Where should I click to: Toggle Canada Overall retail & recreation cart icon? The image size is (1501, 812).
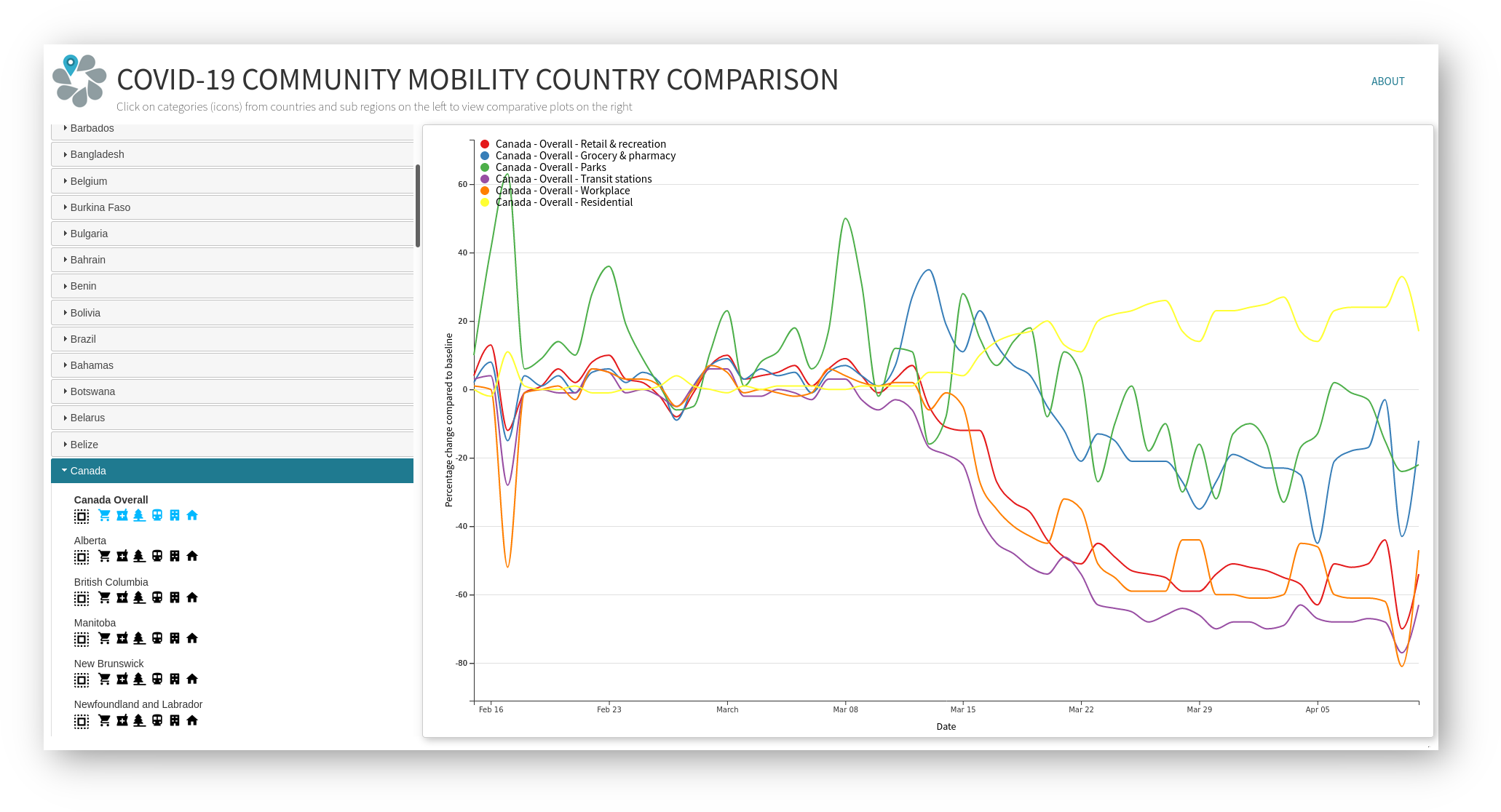105,515
